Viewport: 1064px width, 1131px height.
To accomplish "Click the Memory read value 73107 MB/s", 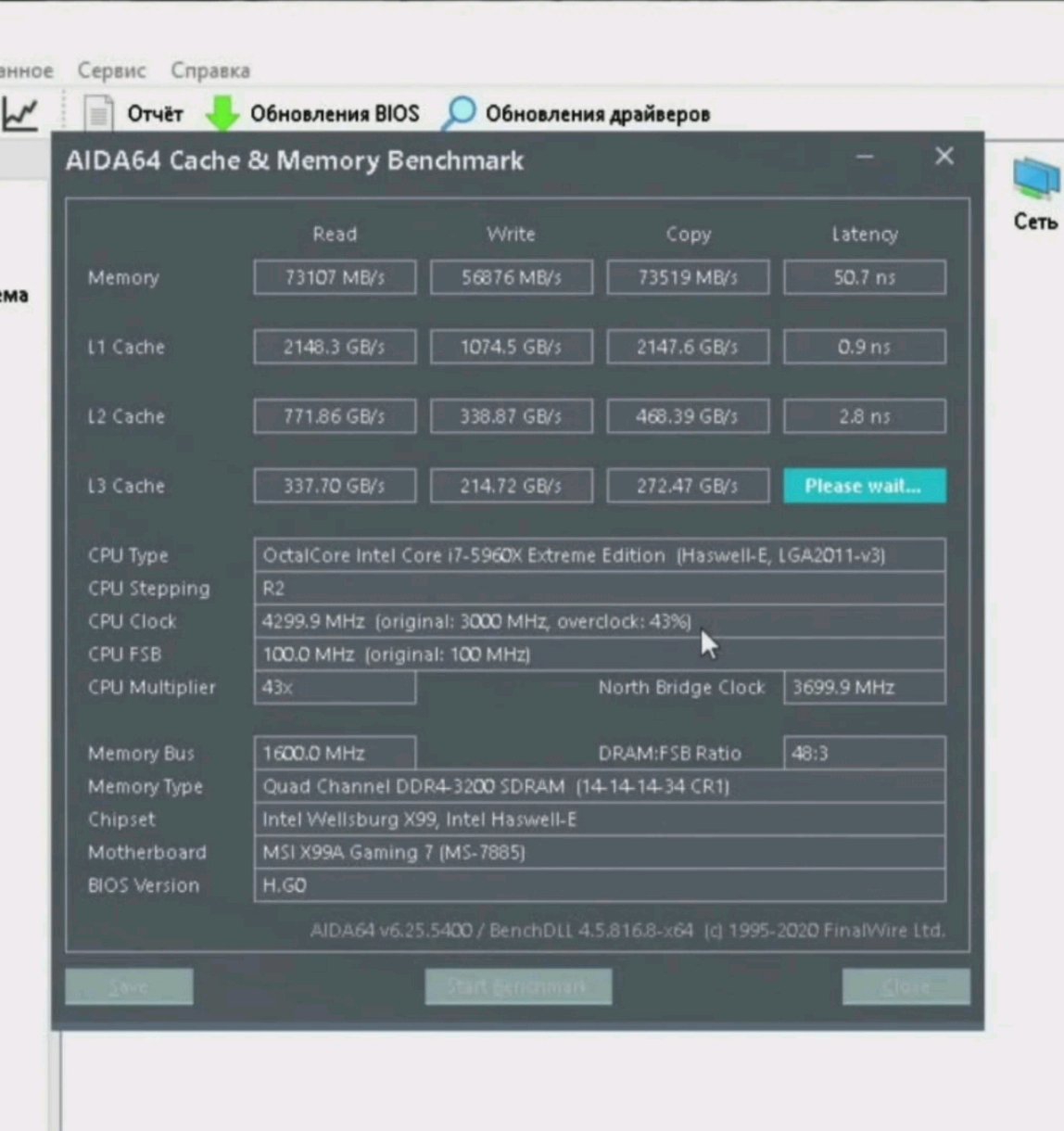I will coord(335,277).
